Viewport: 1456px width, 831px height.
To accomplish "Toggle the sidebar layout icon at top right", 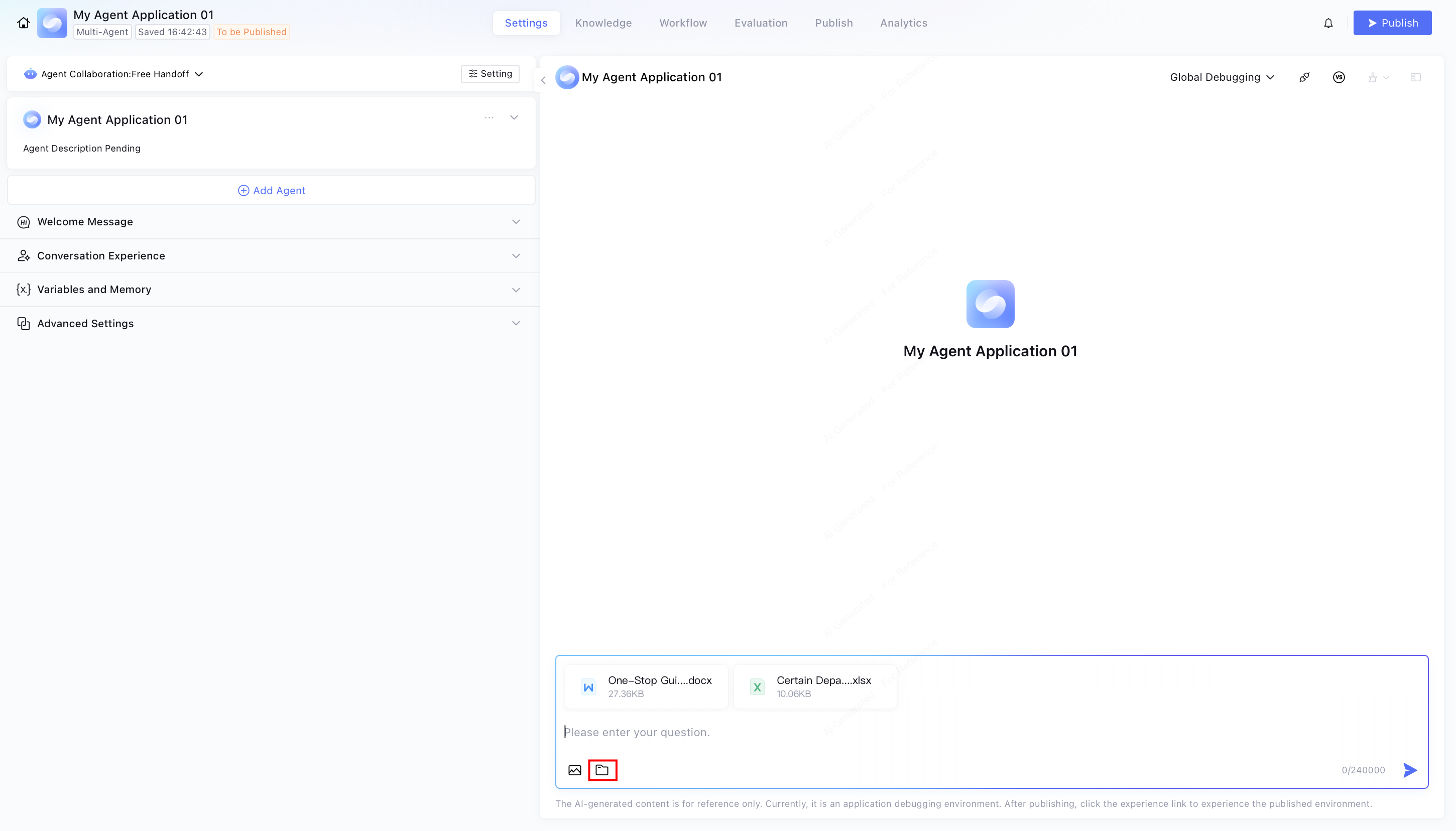I will point(1415,77).
